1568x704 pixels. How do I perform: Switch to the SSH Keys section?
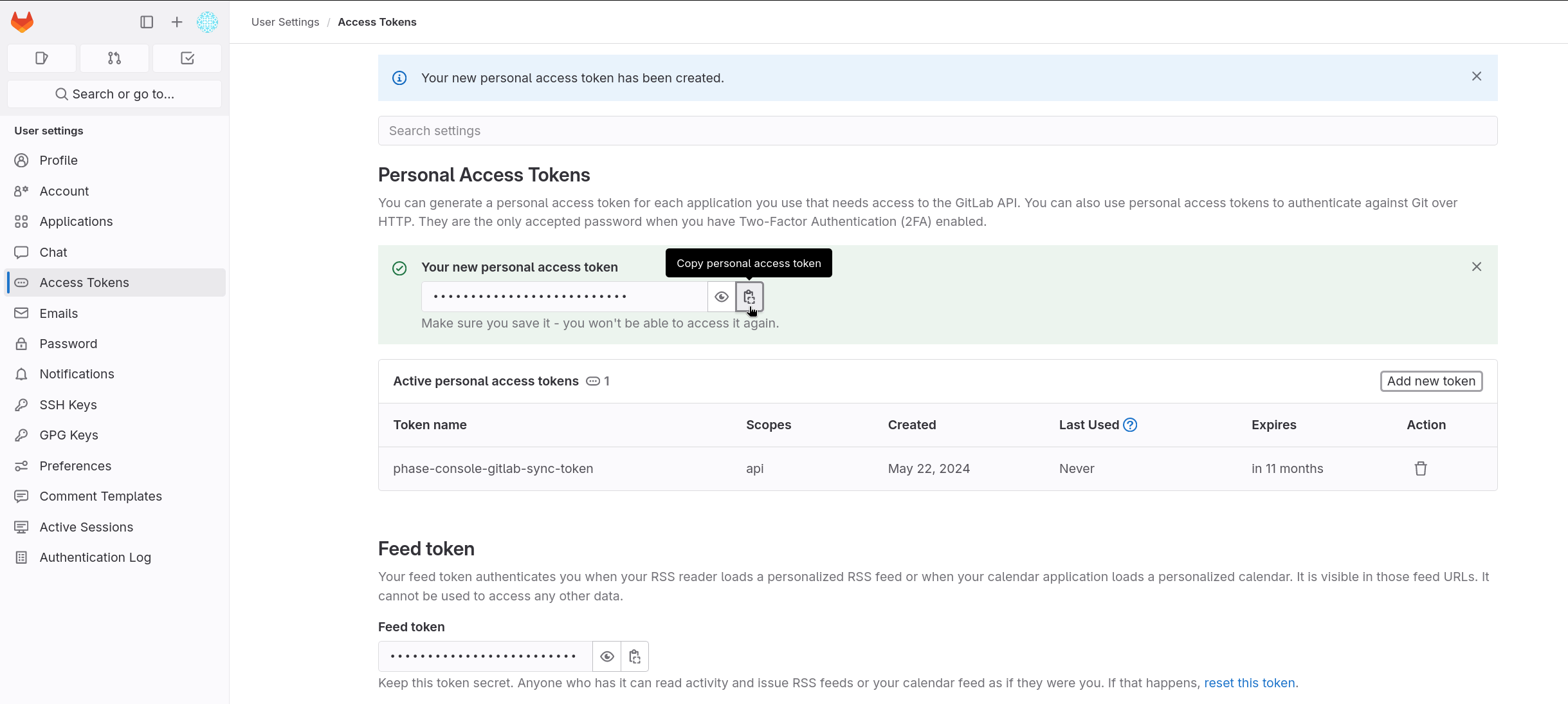[x=67, y=404]
